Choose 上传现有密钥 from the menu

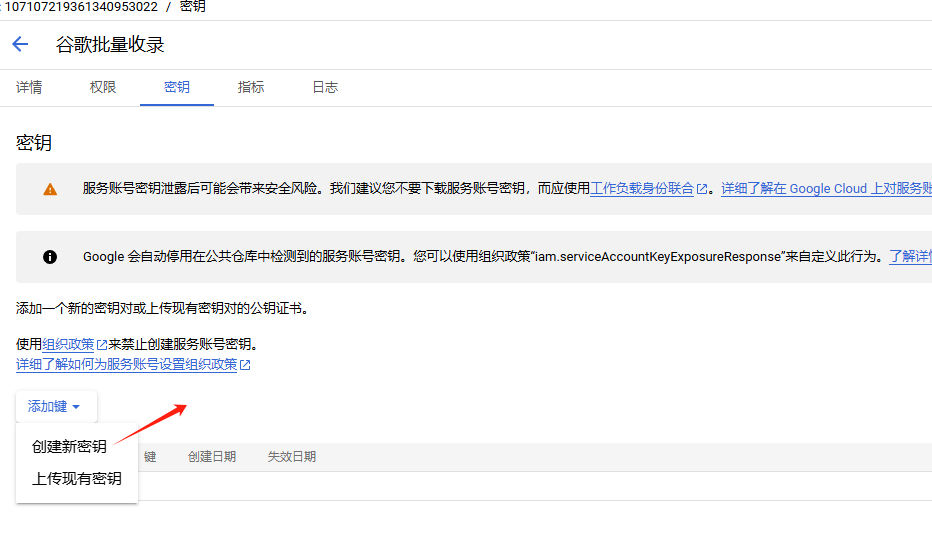77,478
